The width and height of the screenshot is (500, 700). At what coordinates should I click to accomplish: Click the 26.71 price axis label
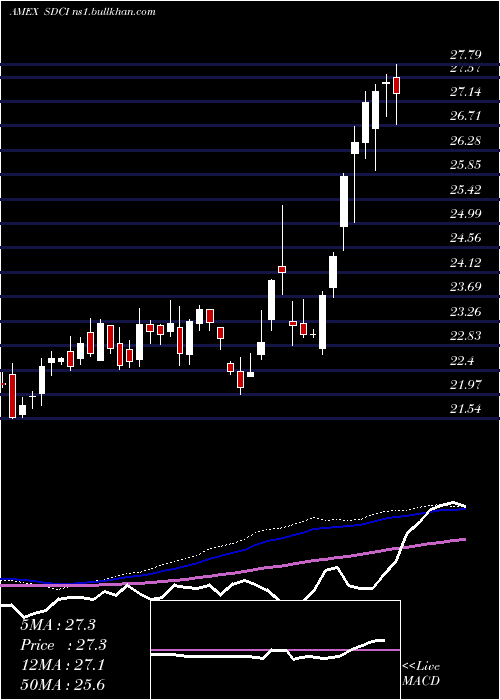pos(465,117)
